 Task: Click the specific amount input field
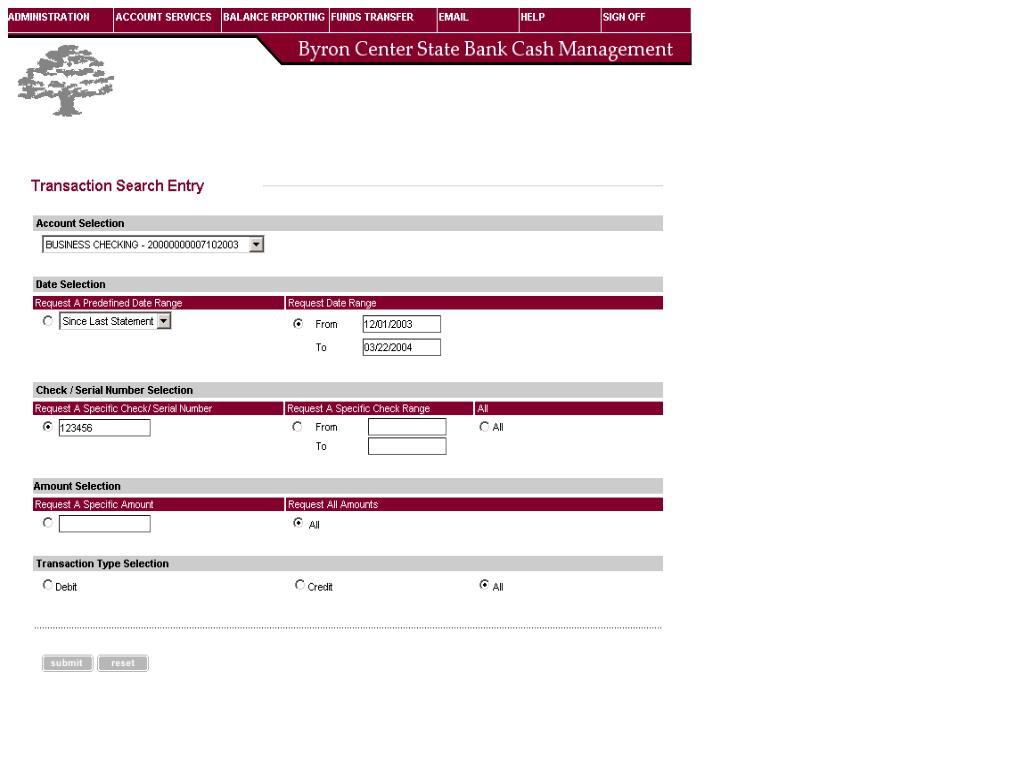tap(104, 524)
